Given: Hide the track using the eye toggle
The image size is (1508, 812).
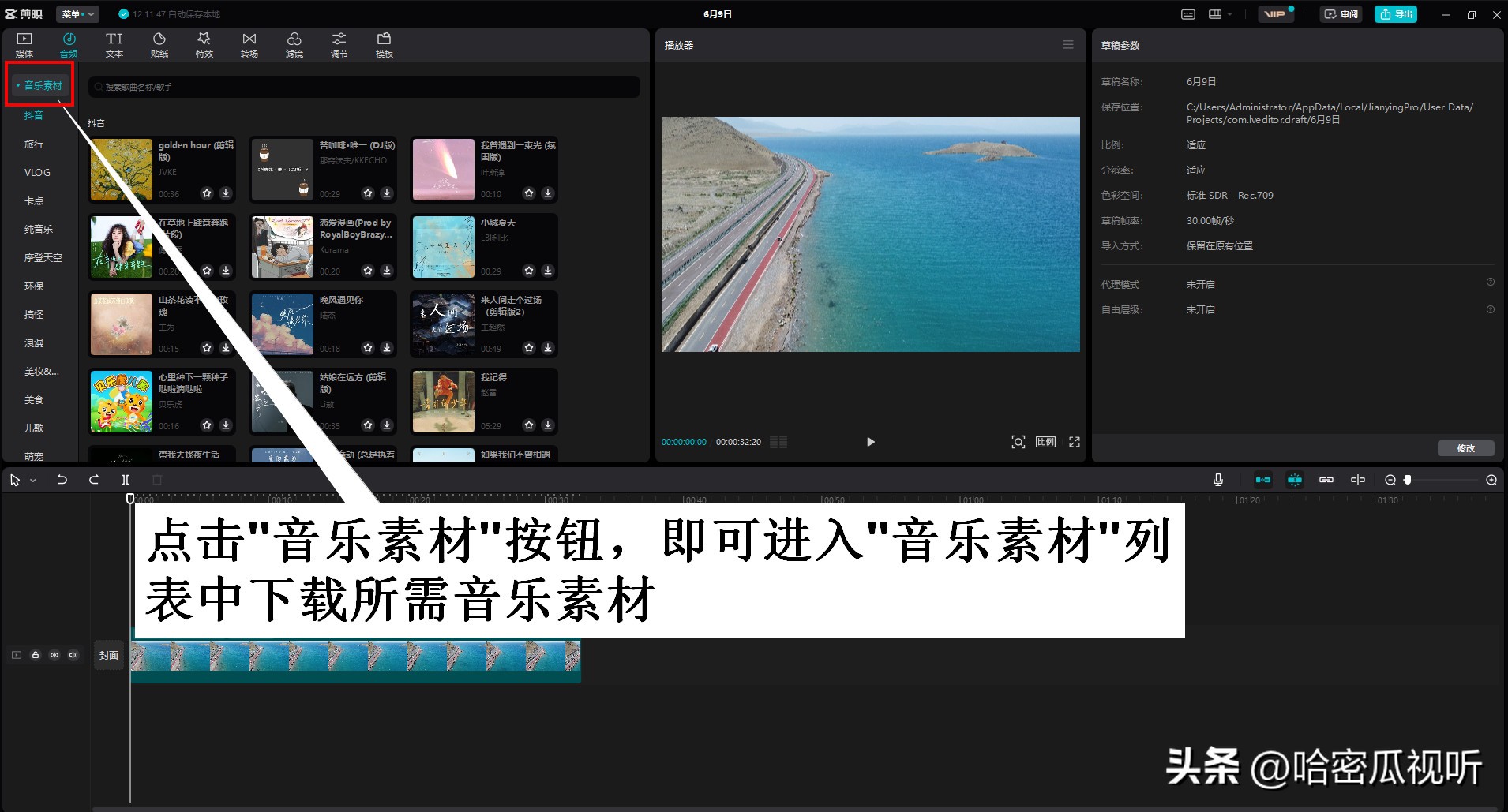Looking at the screenshot, I should (54, 654).
